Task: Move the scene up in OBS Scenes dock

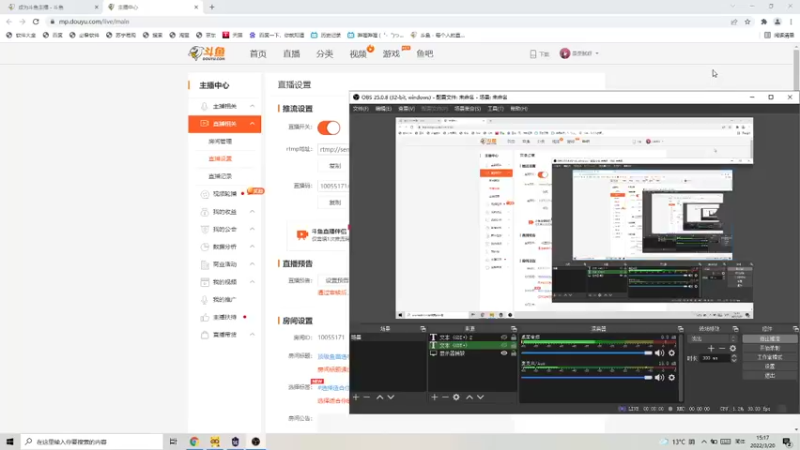Action: pyautogui.click(x=380, y=397)
